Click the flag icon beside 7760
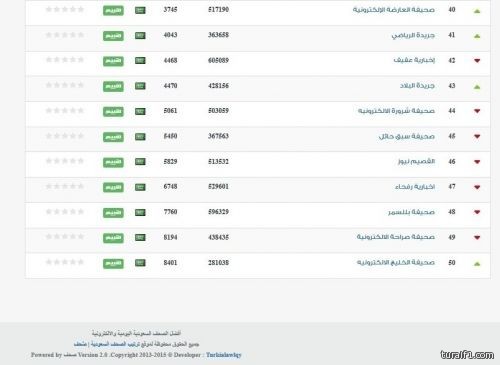This screenshot has height=365, width=500. click(140, 212)
